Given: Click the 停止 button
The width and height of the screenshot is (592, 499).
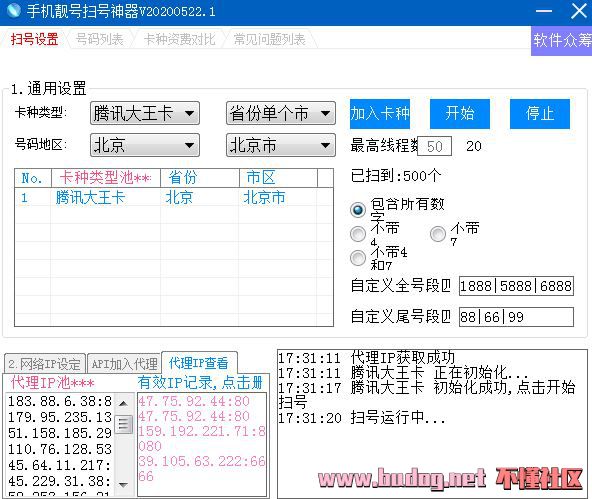Looking at the screenshot, I should point(540,114).
